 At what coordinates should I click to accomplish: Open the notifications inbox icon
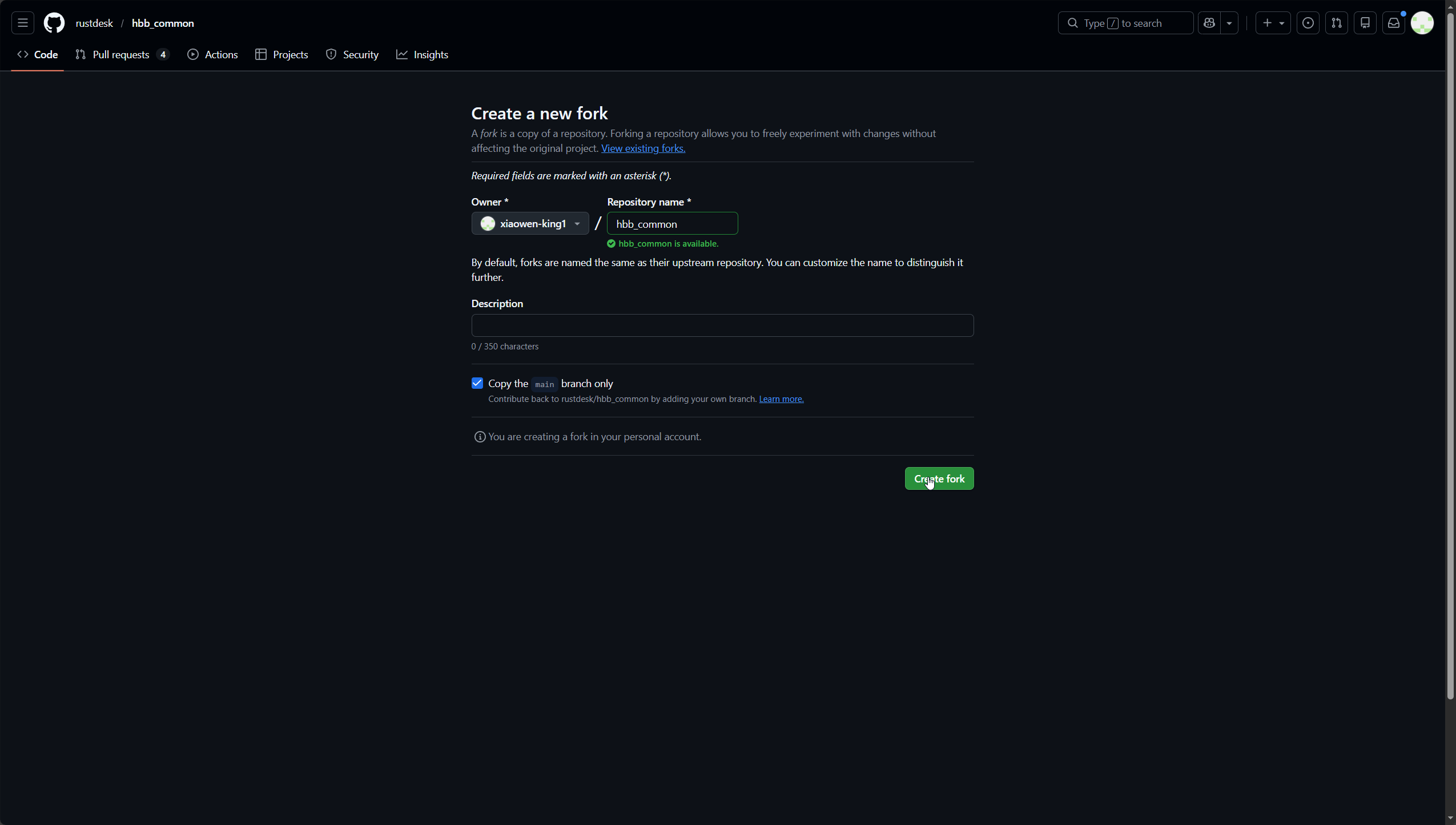(1393, 23)
